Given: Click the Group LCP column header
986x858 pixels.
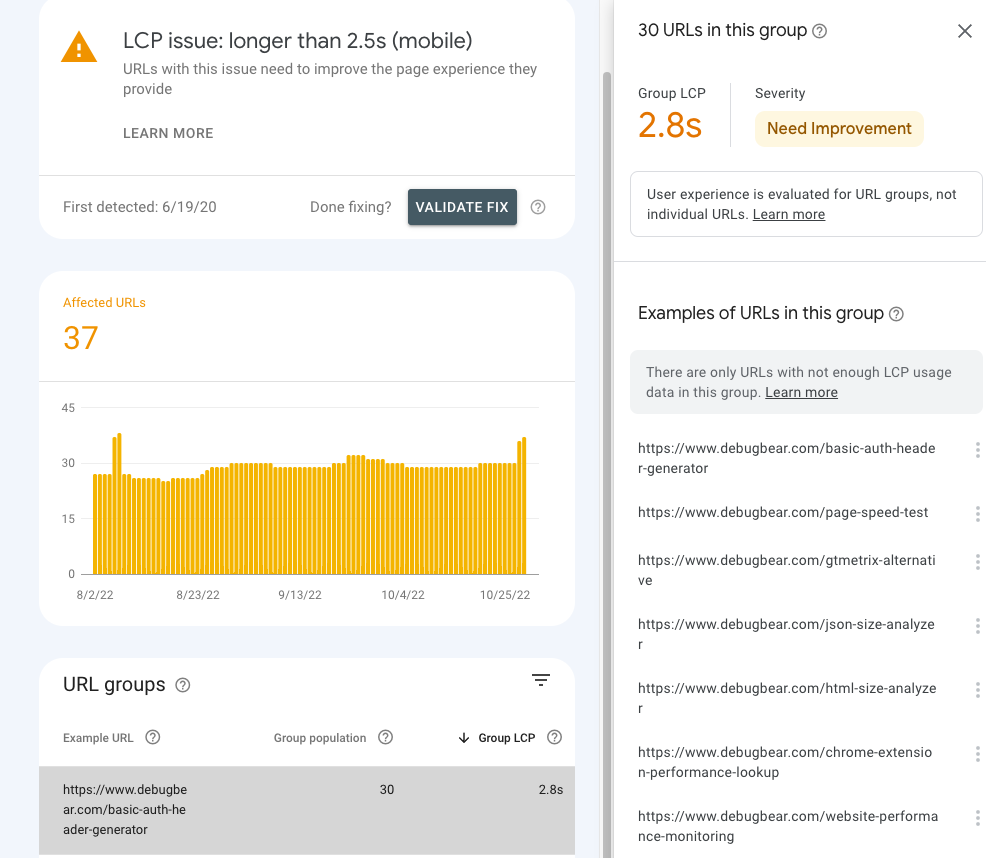Looking at the screenshot, I should 506,738.
